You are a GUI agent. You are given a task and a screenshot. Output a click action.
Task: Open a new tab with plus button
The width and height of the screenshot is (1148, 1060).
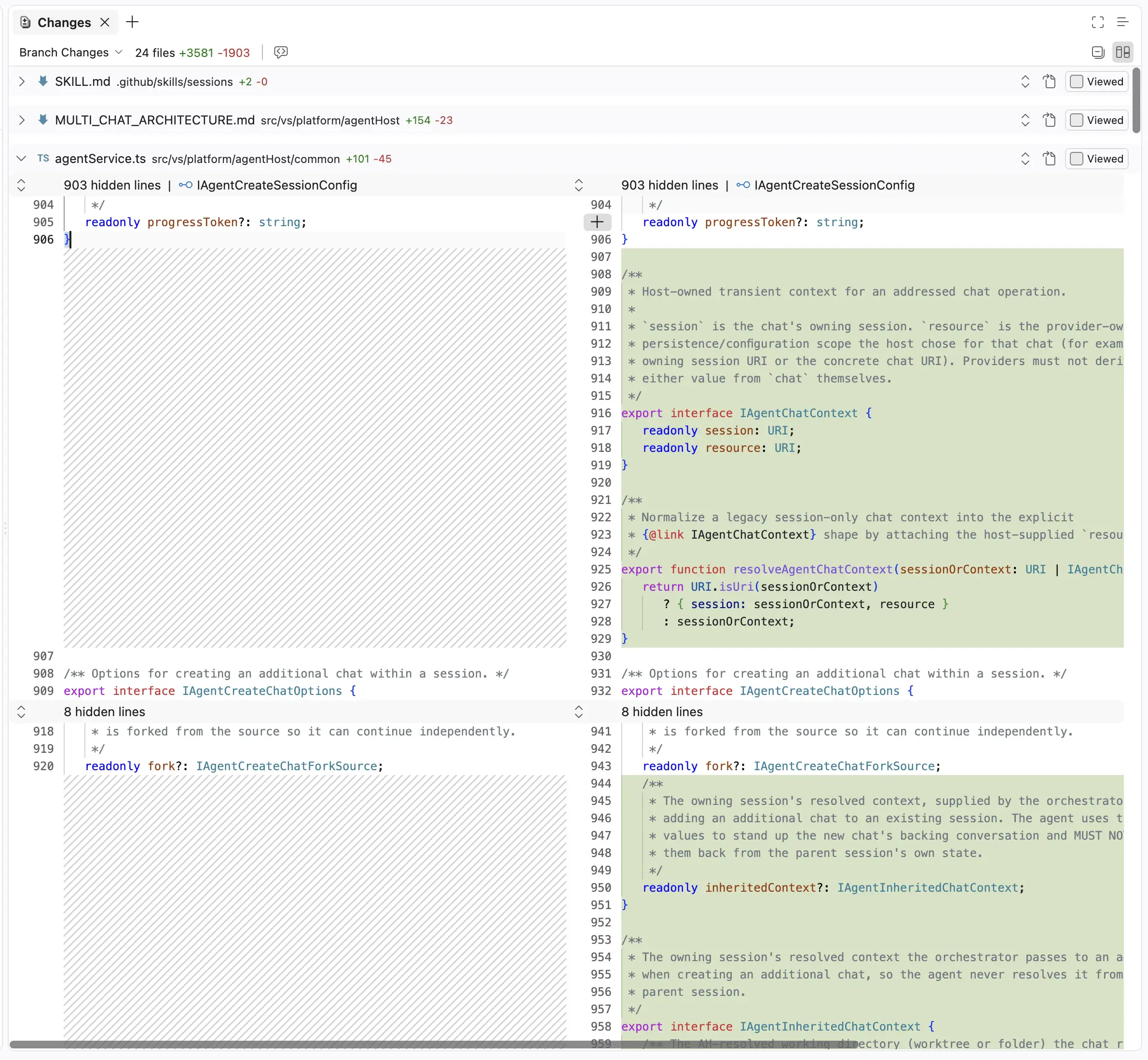point(133,22)
